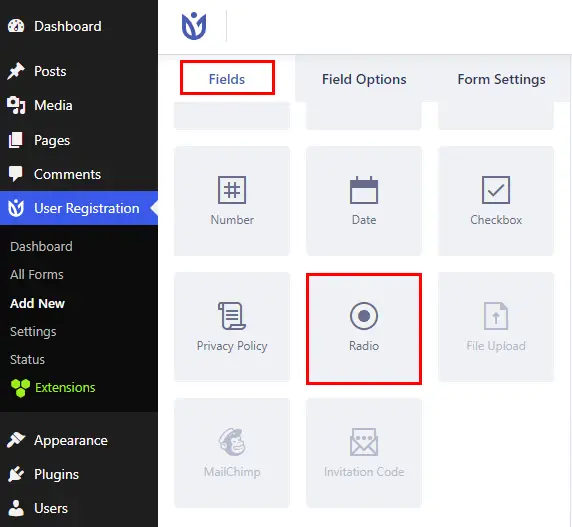Select the Radio field tile
Image resolution: width=572 pixels, height=527 pixels.
(364, 328)
